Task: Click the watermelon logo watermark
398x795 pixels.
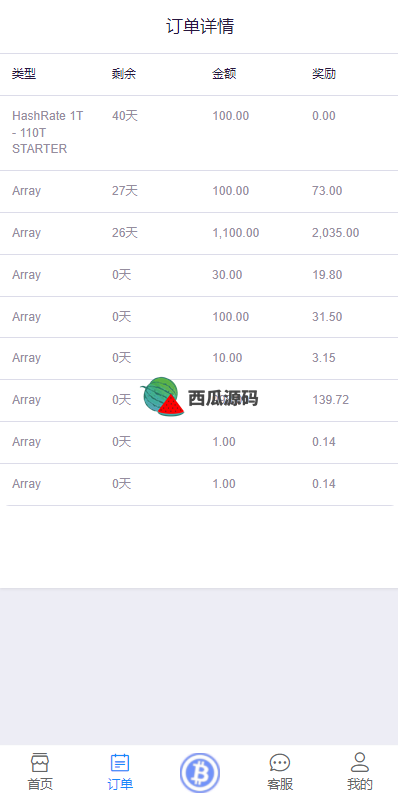Action: pyautogui.click(x=162, y=396)
